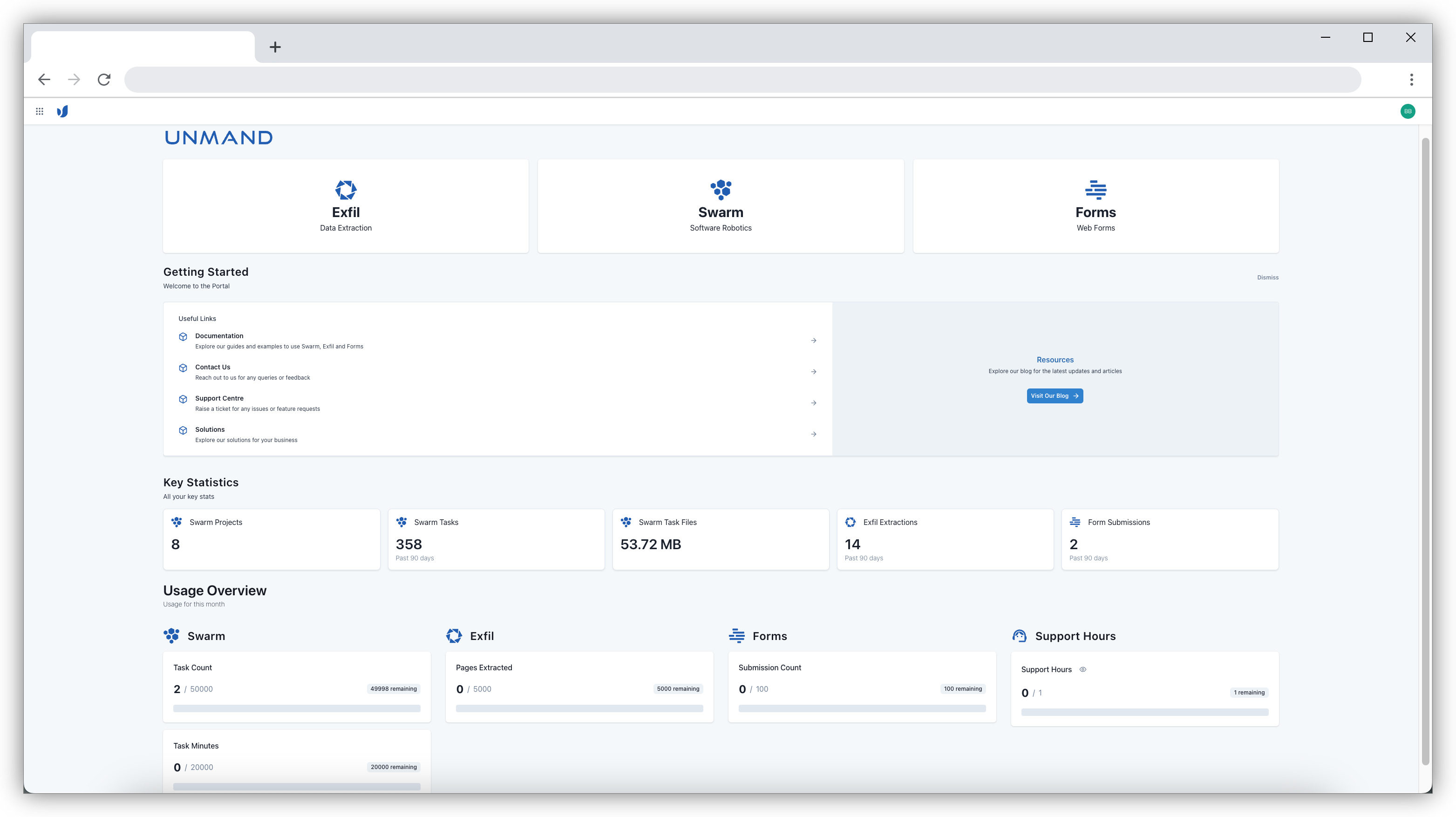Screen dimensions: 1456x817
Task: Click the Exfil Extractions stat card
Action: [x=945, y=539]
